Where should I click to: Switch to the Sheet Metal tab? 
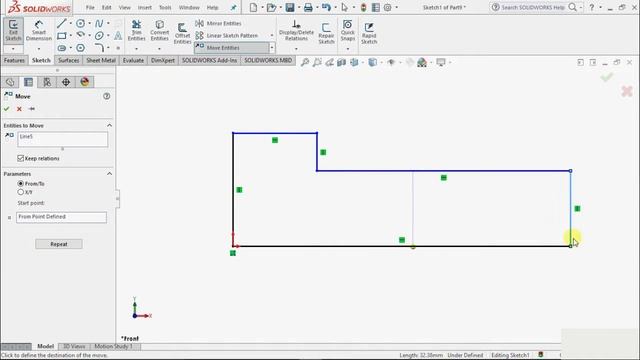pos(101,60)
